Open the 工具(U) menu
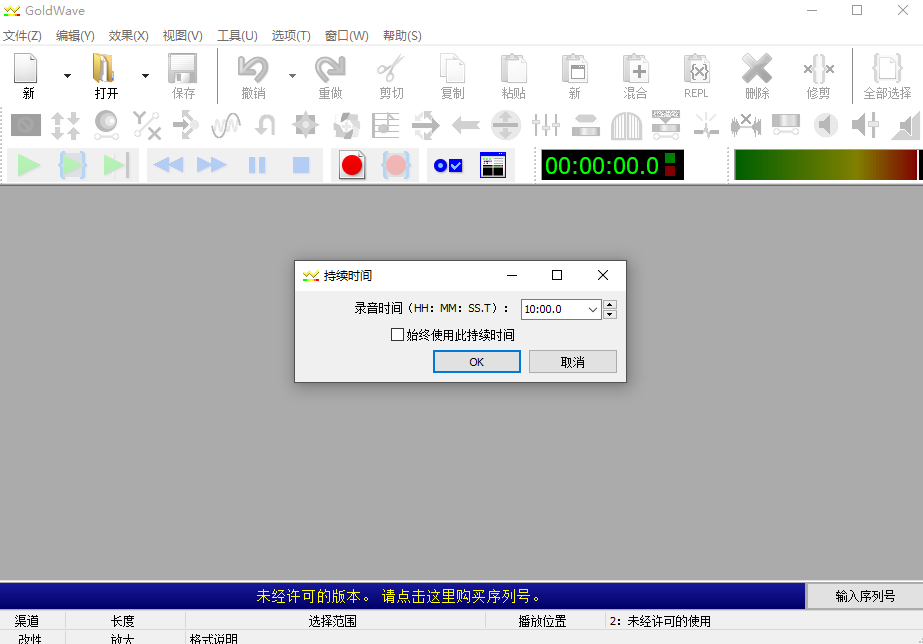923x644 pixels. tap(237, 36)
